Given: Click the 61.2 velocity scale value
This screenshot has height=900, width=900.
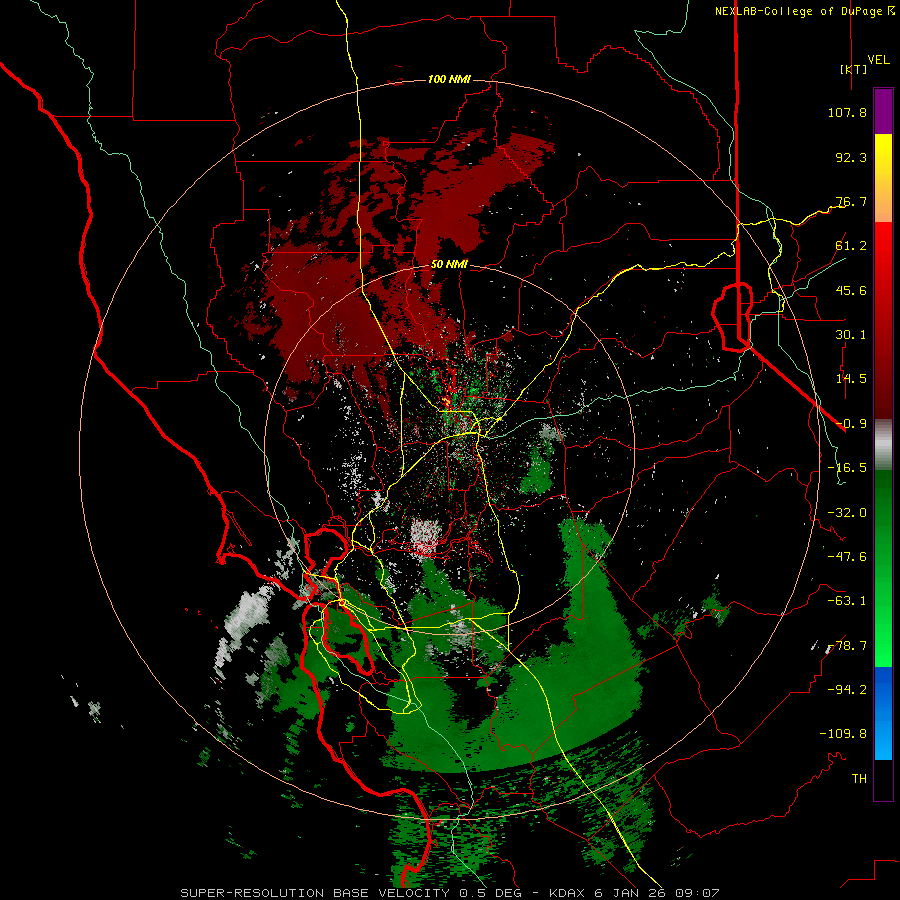Looking at the screenshot, I should (851, 246).
